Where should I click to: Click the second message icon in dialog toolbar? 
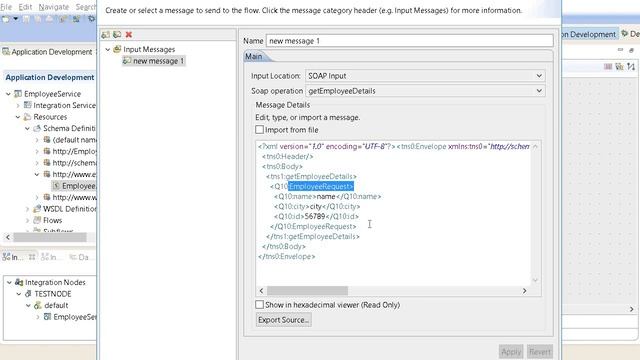[x=117, y=35]
